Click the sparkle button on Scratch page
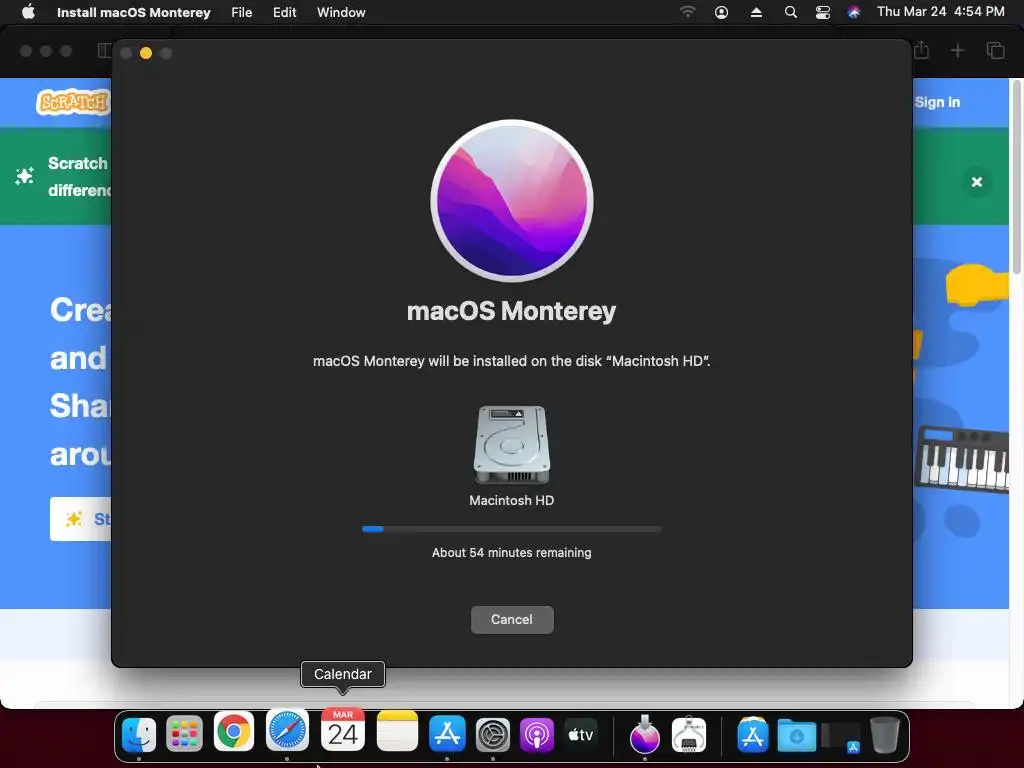1024x768 pixels. (80, 519)
